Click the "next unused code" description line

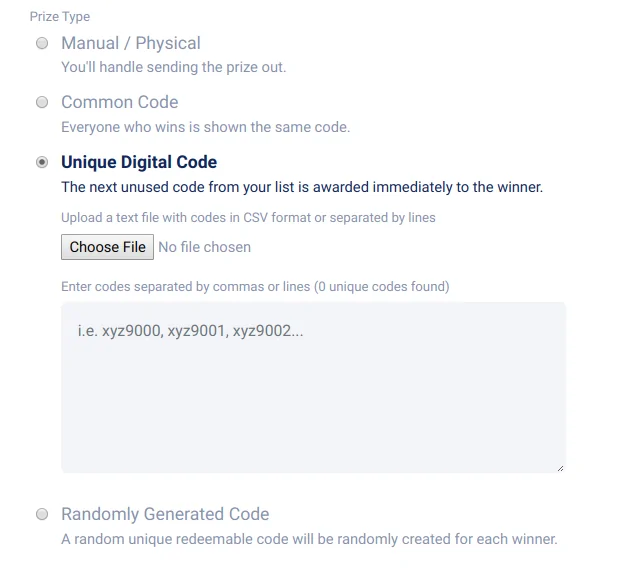click(x=302, y=187)
